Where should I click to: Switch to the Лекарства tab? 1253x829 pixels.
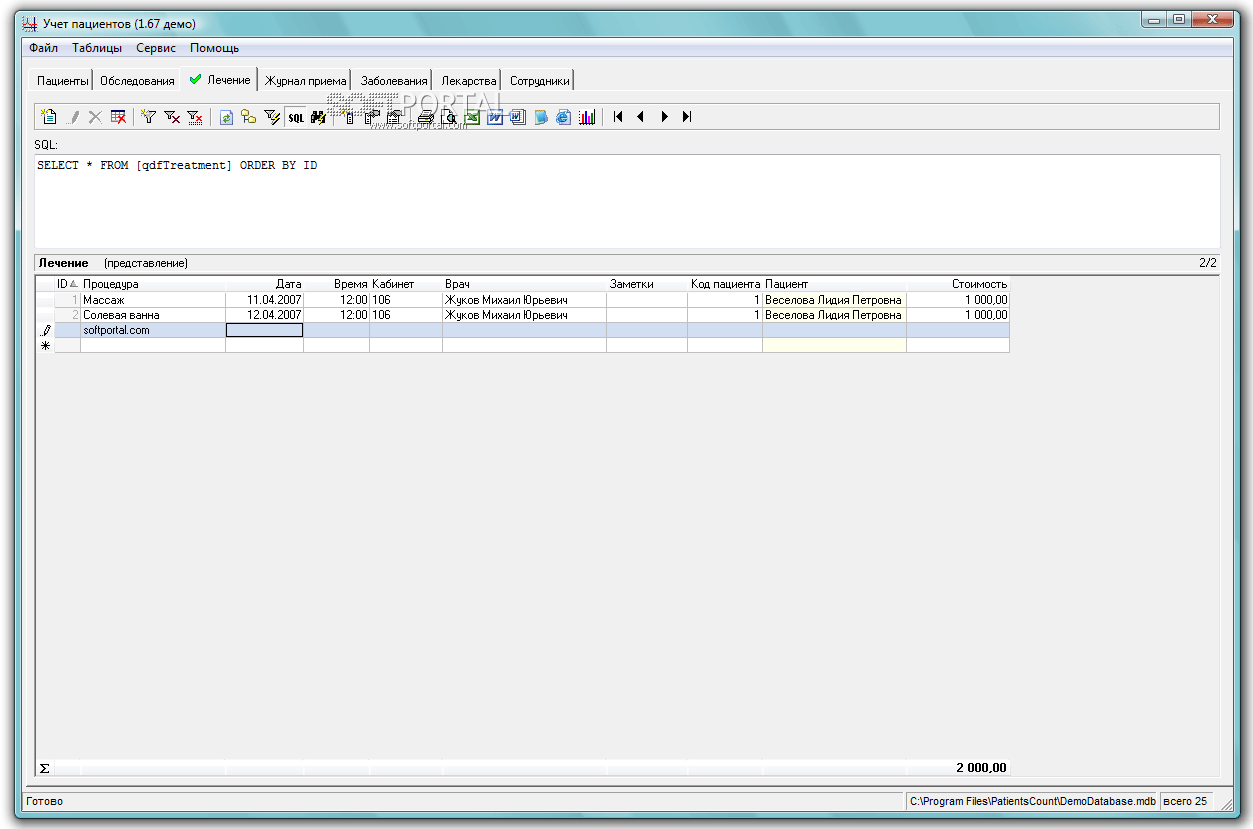(x=468, y=81)
